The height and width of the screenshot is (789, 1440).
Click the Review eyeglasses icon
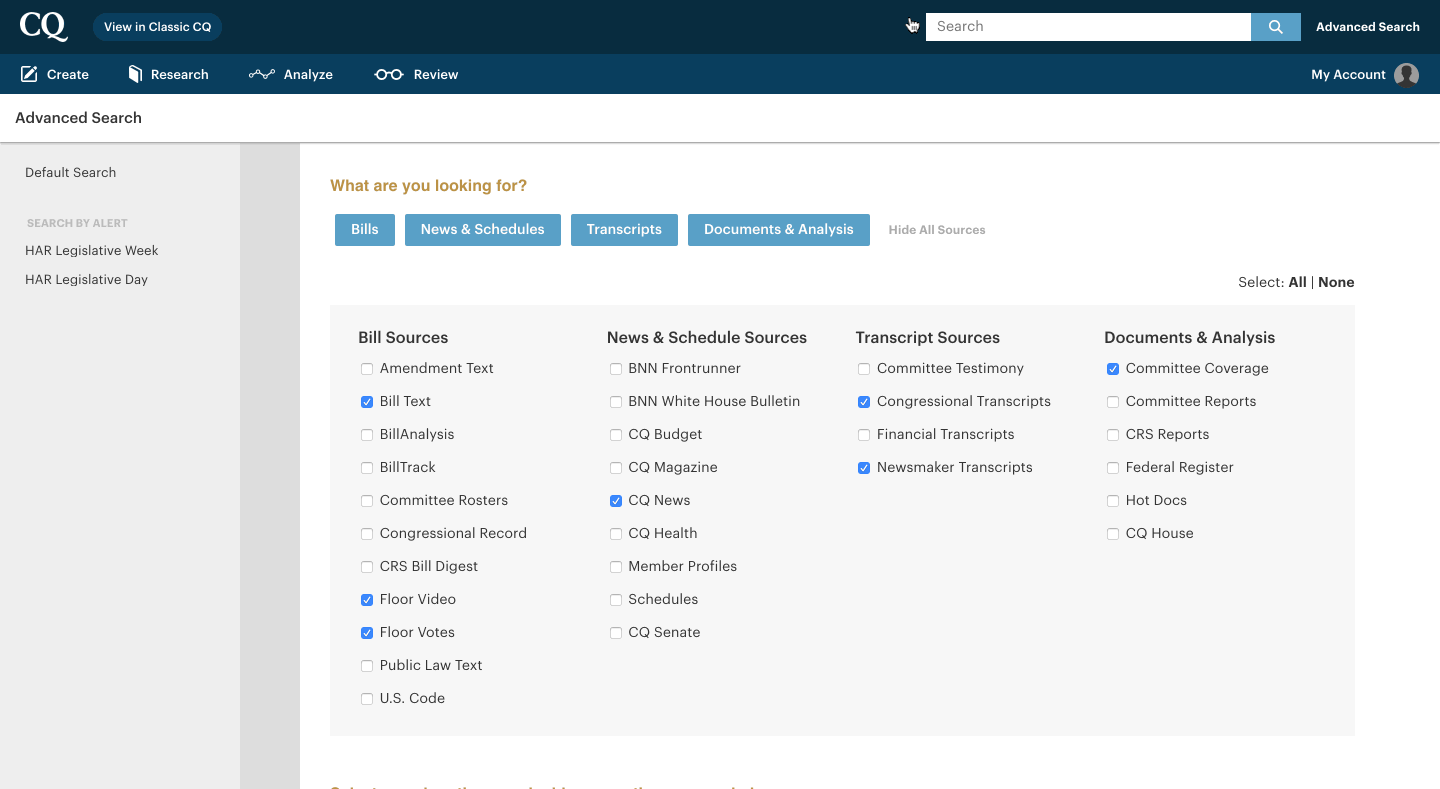coord(389,74)
